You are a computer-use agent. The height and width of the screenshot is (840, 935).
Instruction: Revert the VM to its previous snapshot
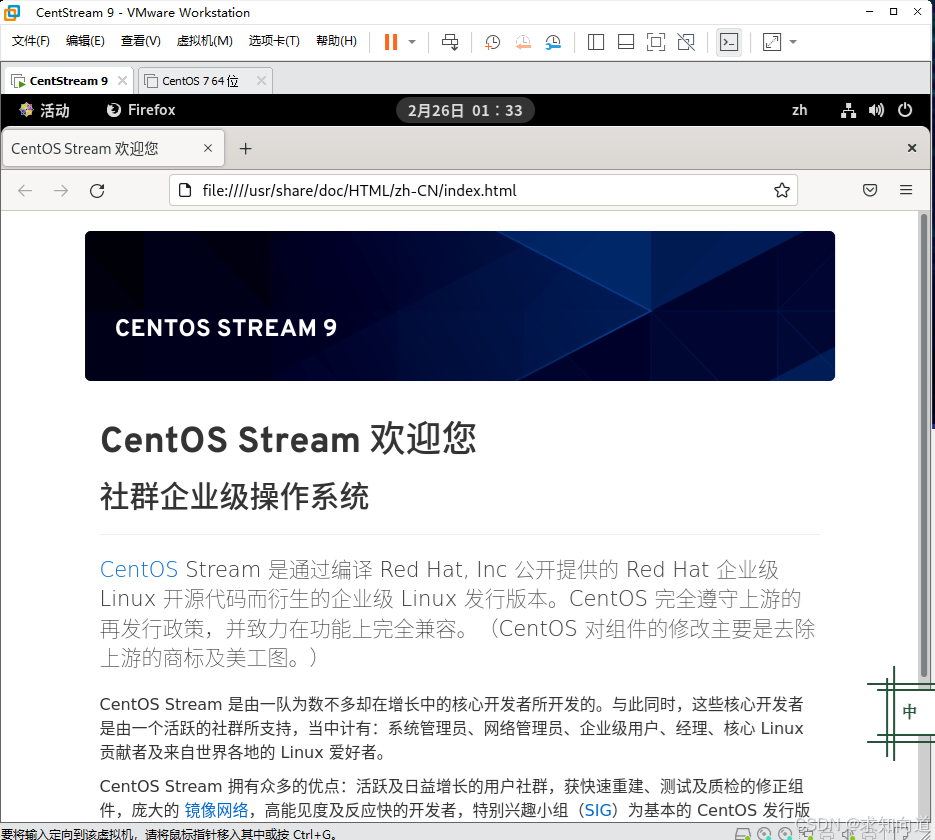click(x=523, y=42)
